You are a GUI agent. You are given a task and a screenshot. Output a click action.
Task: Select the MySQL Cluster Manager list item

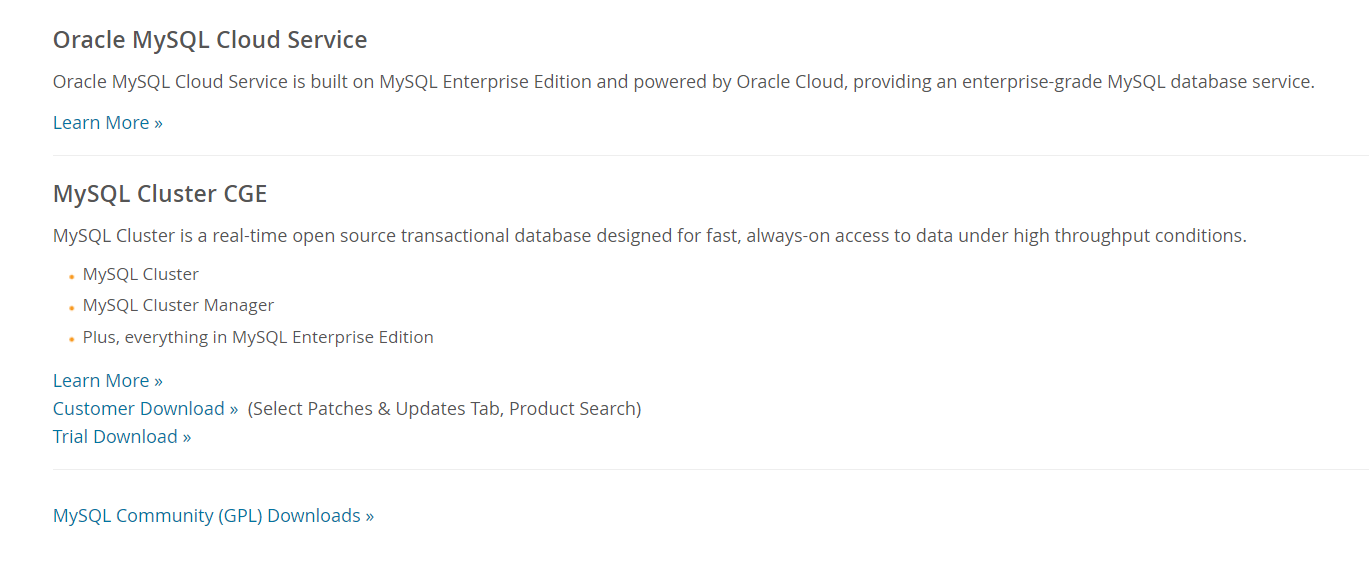[x=178, y=305]
